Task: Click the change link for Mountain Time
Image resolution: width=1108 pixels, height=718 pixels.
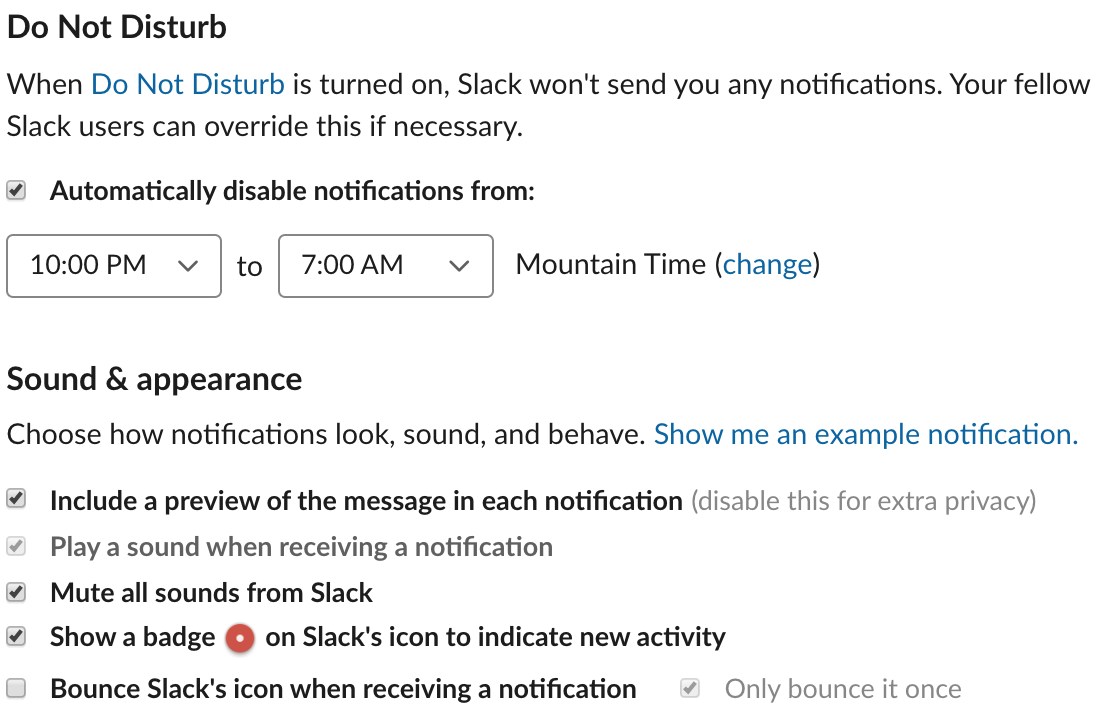Action: 767,265
